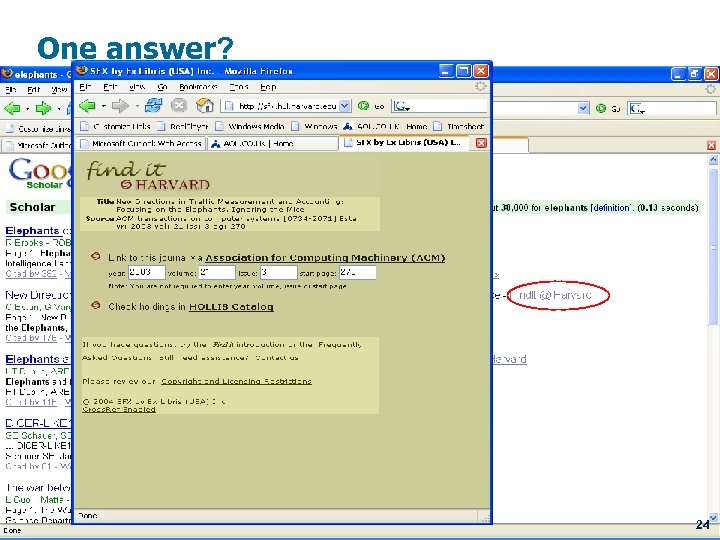720x540 pixels.
Task: Follow the Association for Computing Machinery (ACM) link
Action: tap(325, 258)
